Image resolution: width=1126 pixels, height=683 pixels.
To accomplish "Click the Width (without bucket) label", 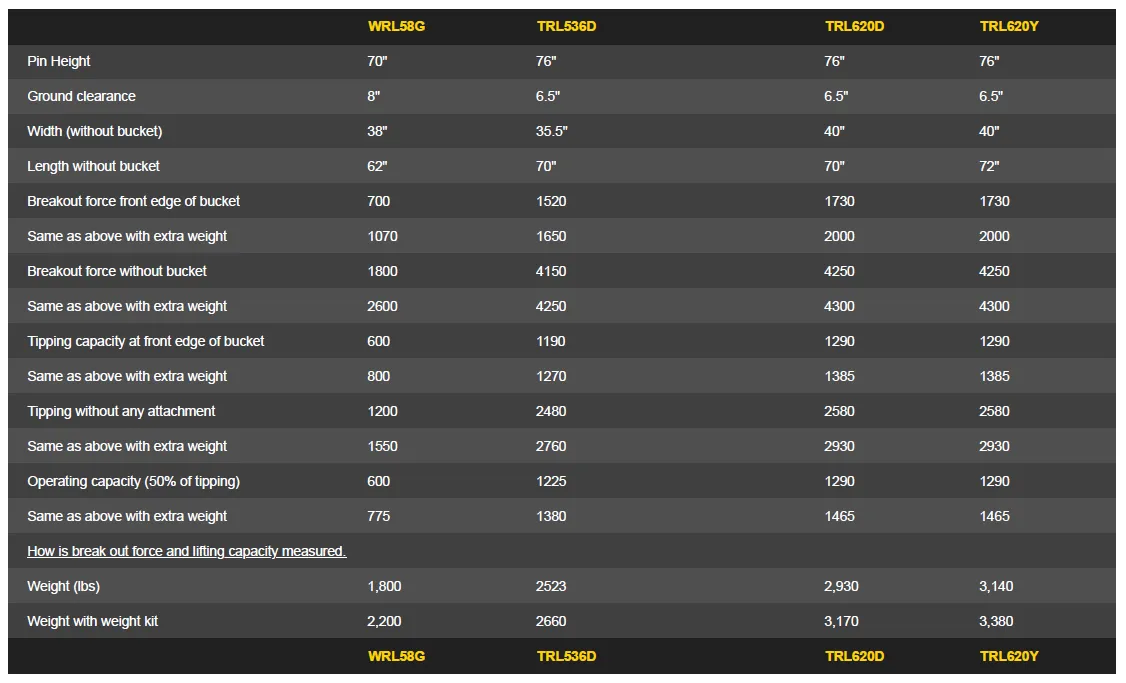I will (x=95, y=131).
